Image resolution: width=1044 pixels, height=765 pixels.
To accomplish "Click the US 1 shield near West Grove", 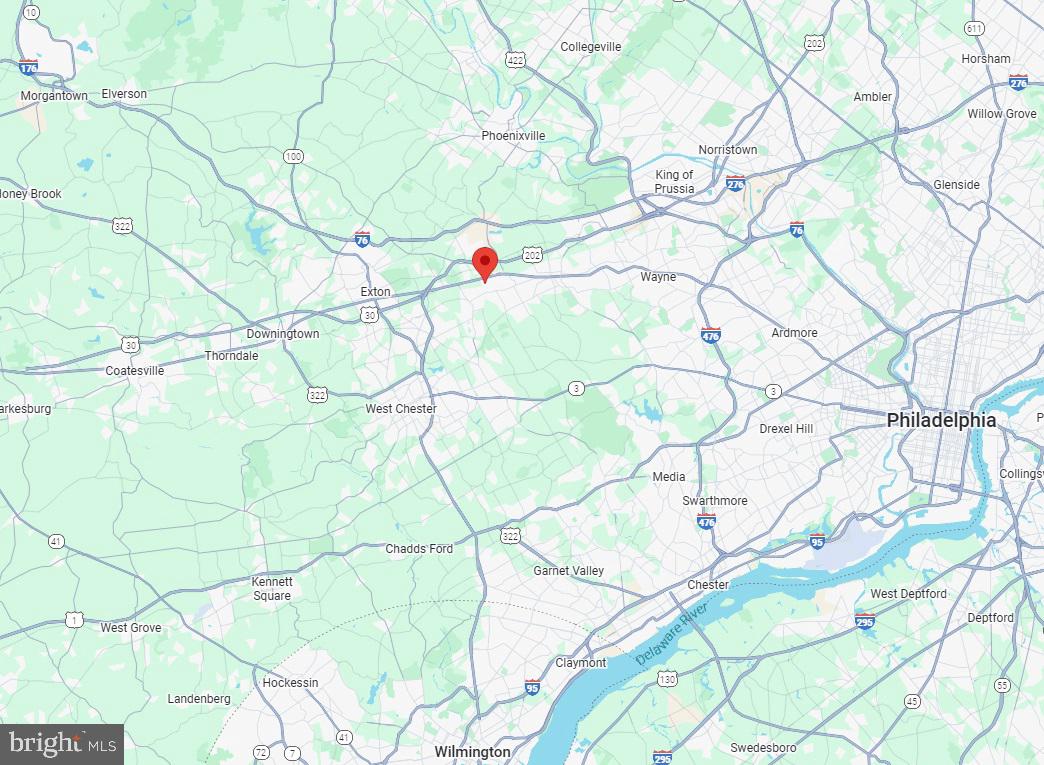I will point(74,620).
